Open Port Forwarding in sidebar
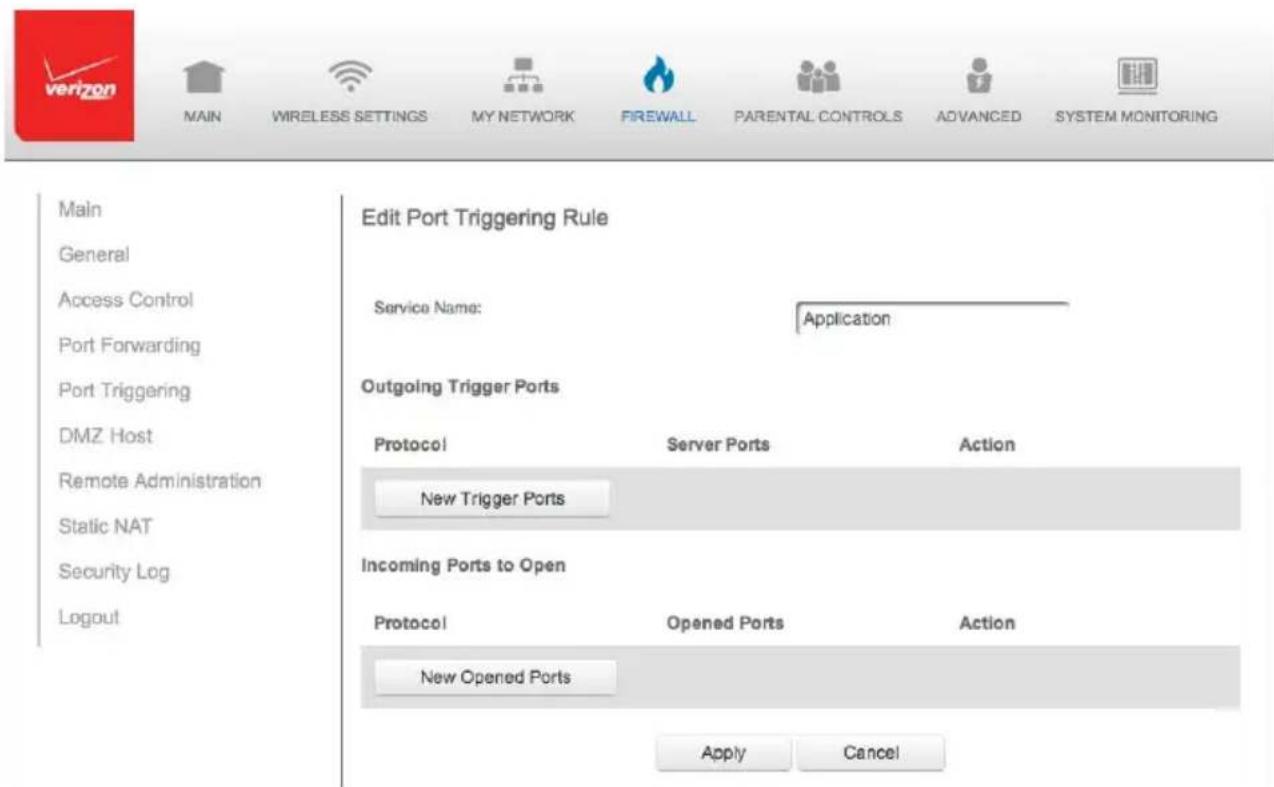 click(x=130, y=345)
